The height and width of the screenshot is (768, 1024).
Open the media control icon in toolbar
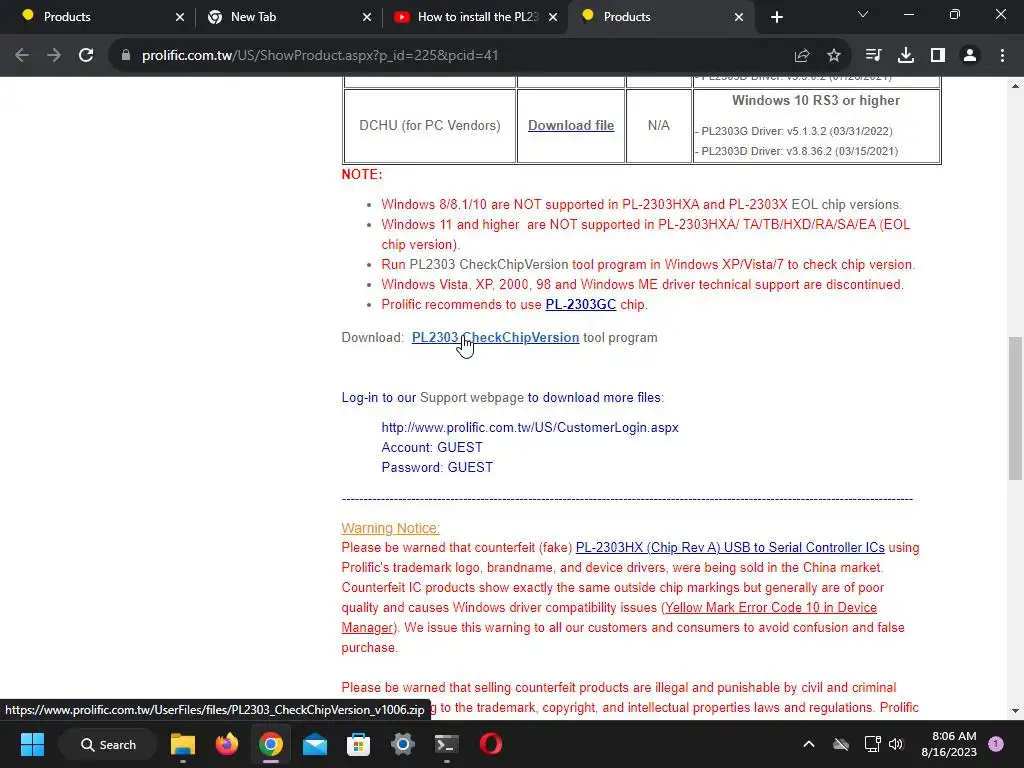click(x=873, y=56)
